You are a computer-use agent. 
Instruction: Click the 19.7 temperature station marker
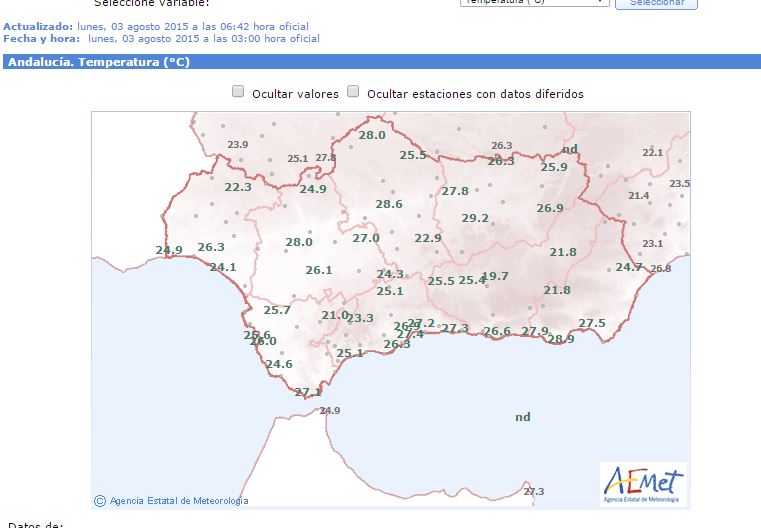495,276
